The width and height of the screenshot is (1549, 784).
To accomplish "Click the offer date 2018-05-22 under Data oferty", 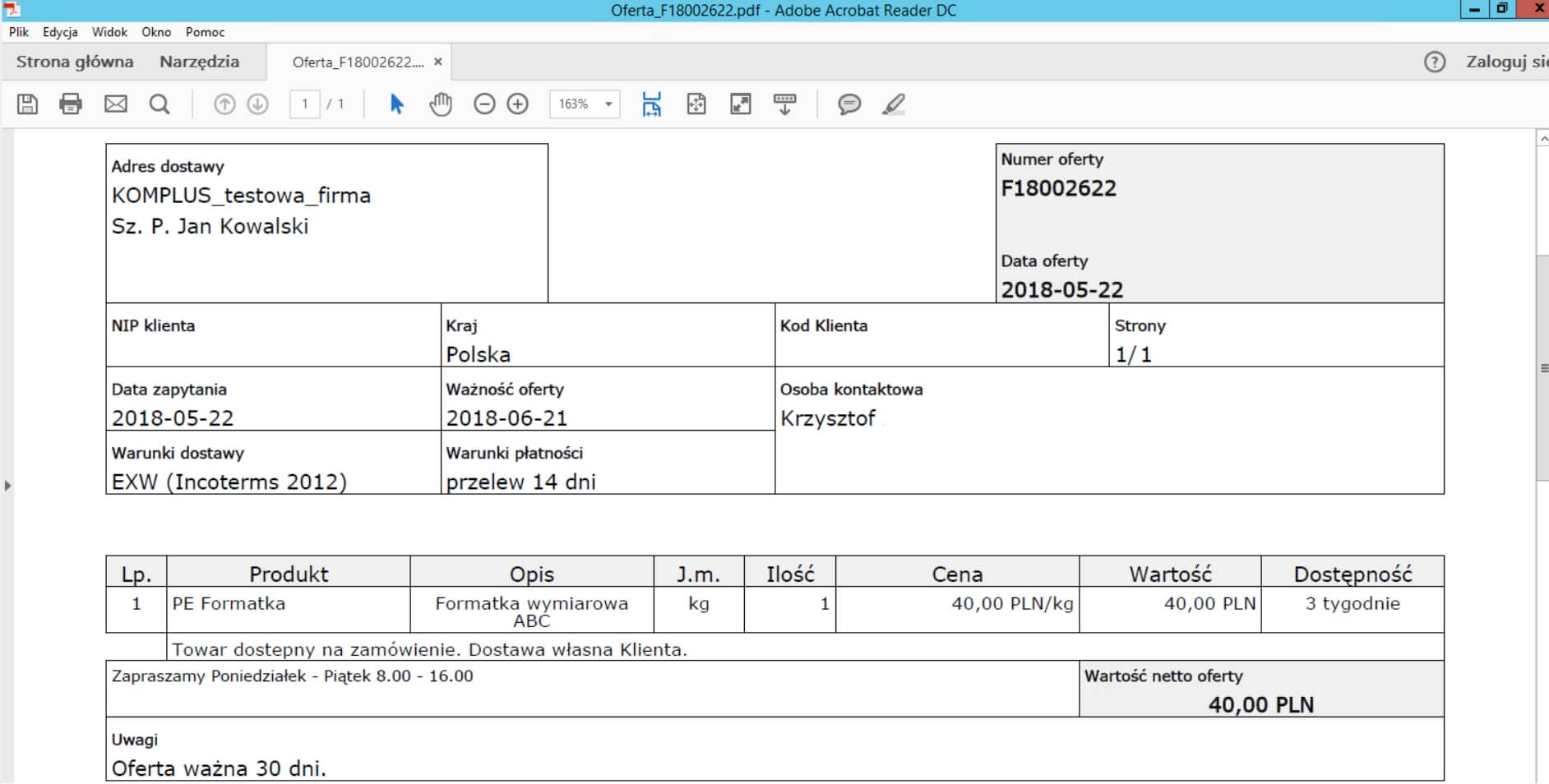I will (1061, 289).
